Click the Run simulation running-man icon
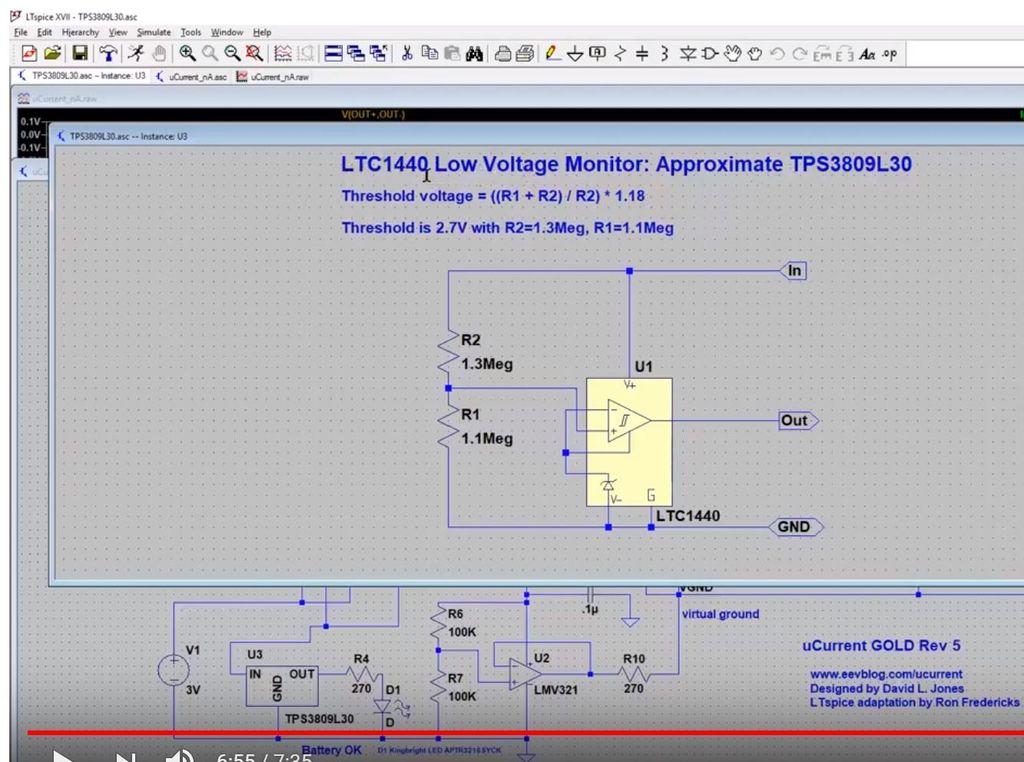Image resolution: width=1024 pixels, height=762 pixels. 136,54
